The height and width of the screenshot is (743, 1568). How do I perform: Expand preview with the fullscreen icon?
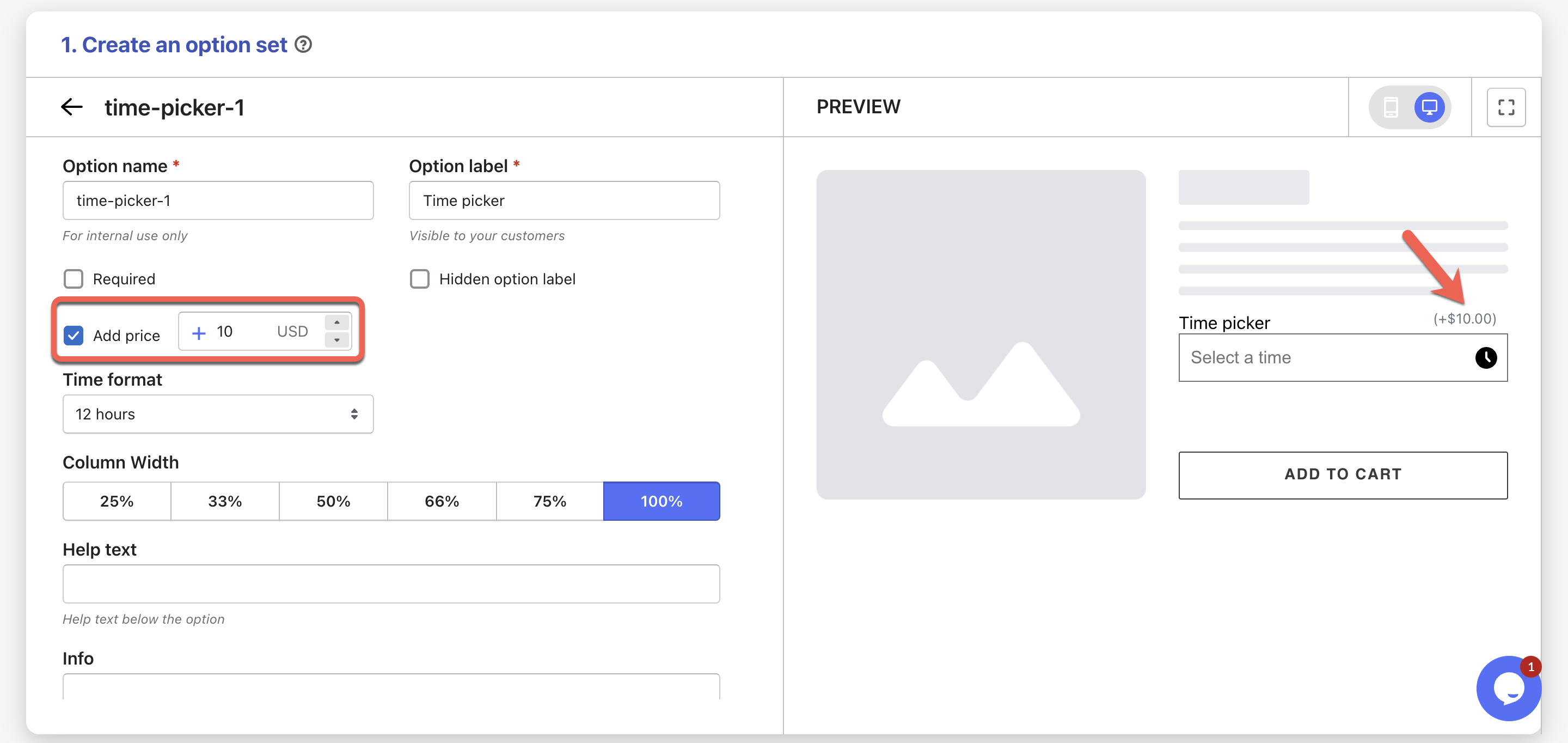pos(1505,107)
